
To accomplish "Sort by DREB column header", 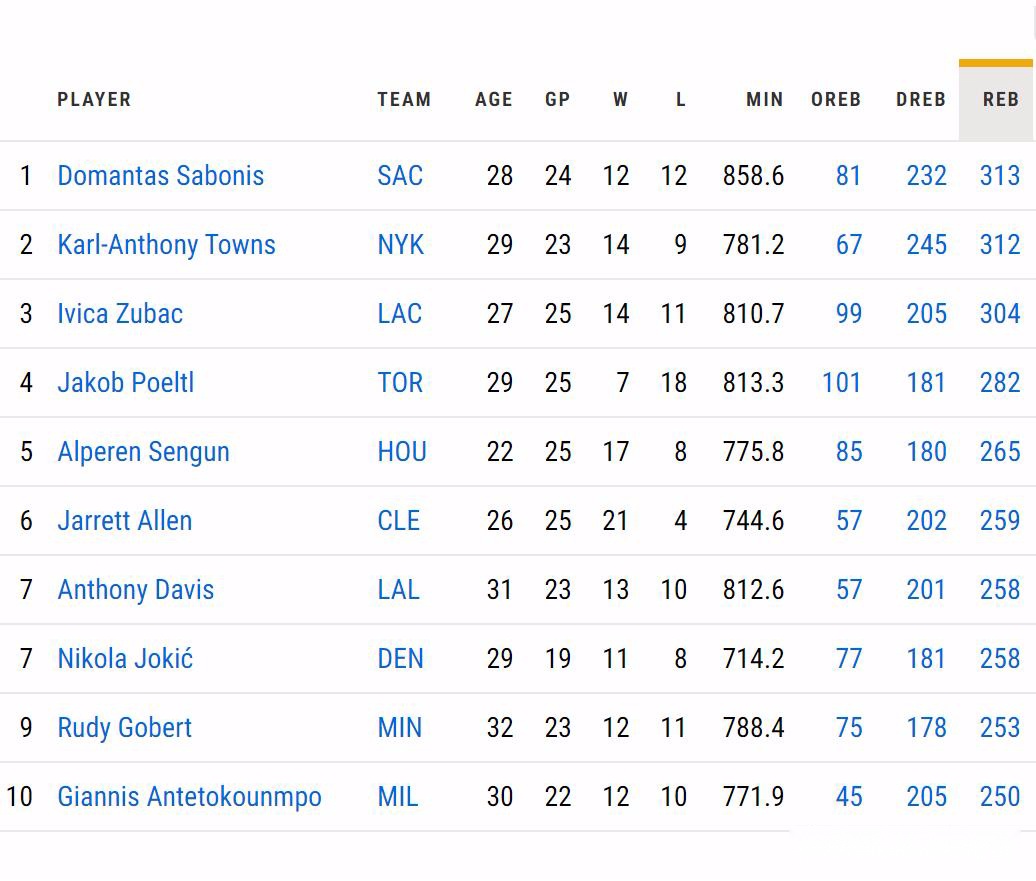I will point(920,100).
